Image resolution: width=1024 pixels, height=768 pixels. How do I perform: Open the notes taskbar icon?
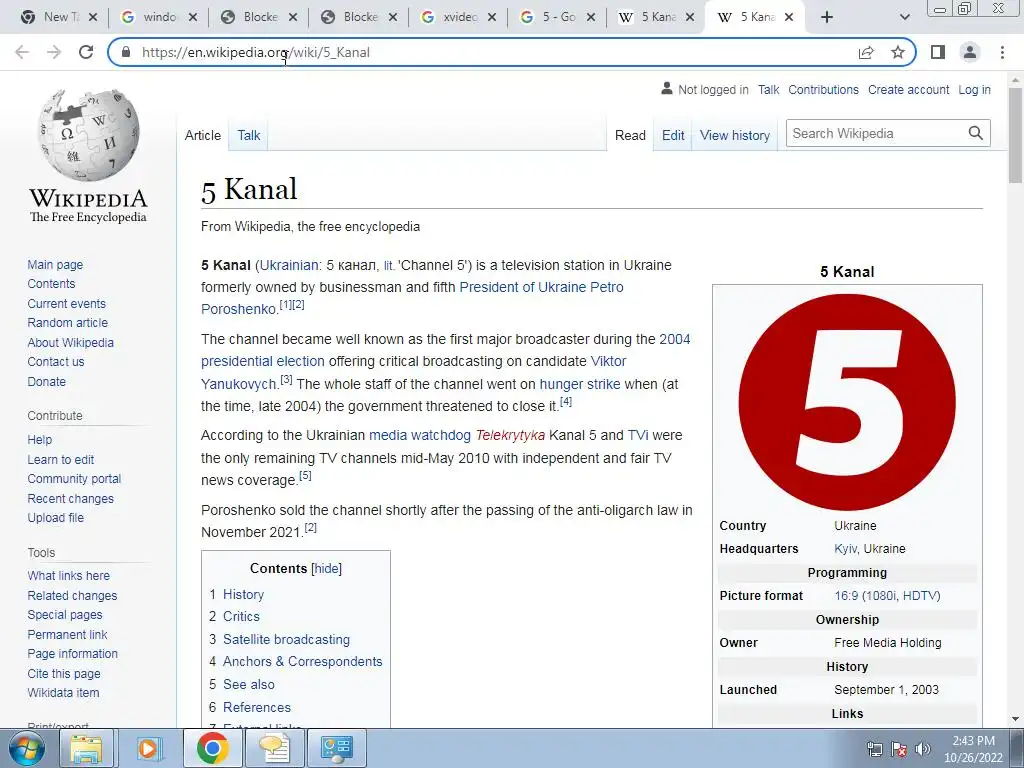pos(274,748)
